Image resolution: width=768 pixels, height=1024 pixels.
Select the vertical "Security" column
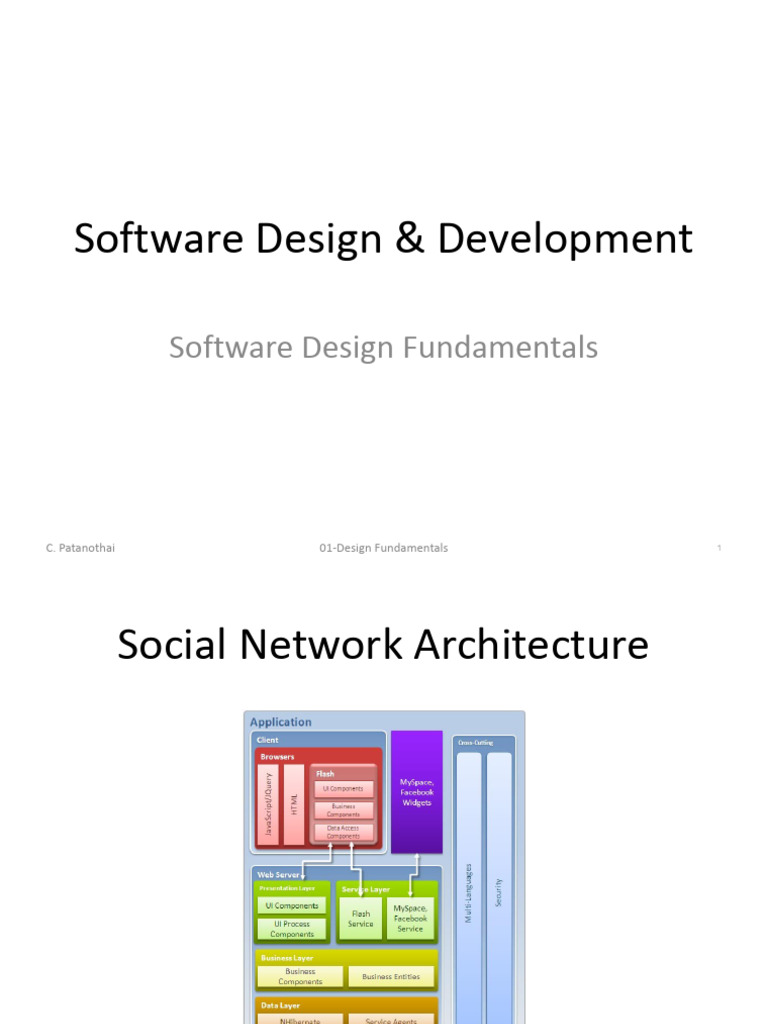(499, 889)
